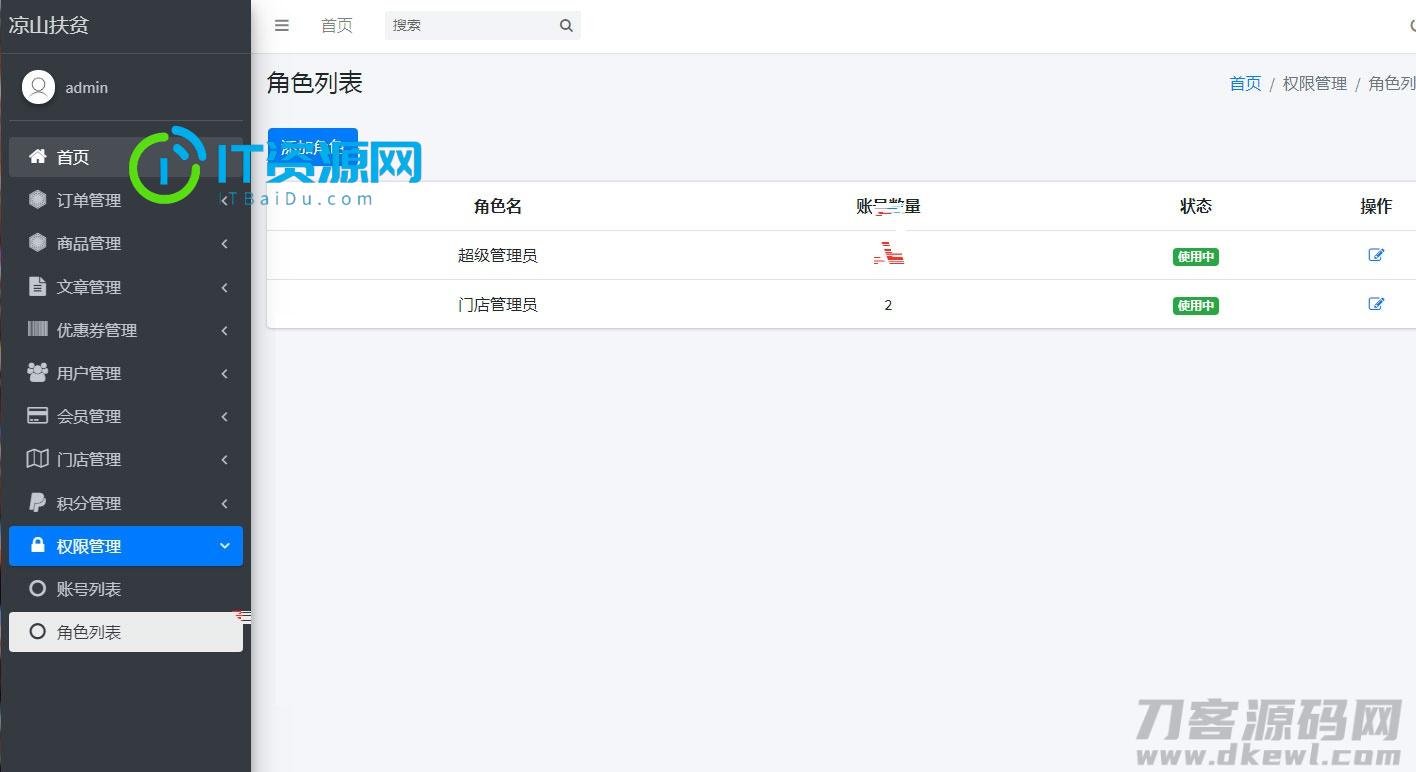Image resolution: width=1416 pixels, height=772 pixels.
Task: Click the 操作 column header
Action: 1376,206
